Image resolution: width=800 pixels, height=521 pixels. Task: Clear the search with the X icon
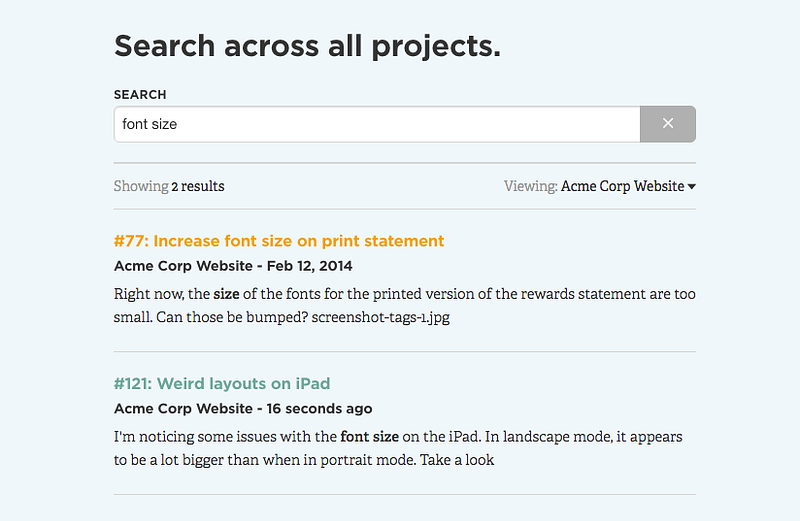coord(667,124)
